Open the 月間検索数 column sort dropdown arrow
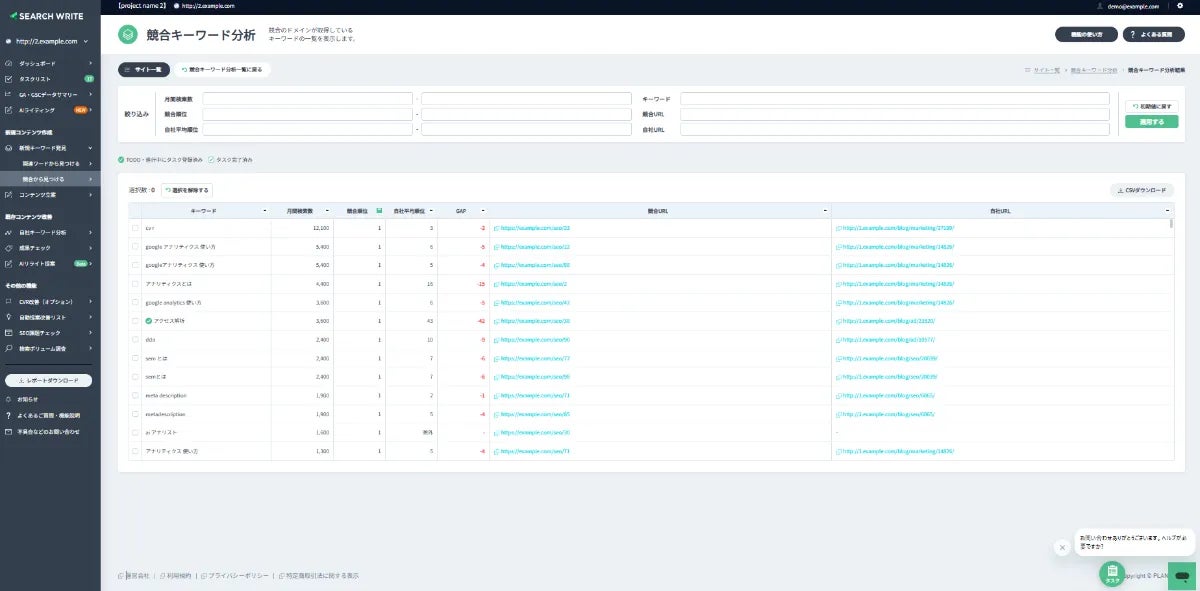The height and width of the screenshot is (591, 1200). [x=325, y=211]
